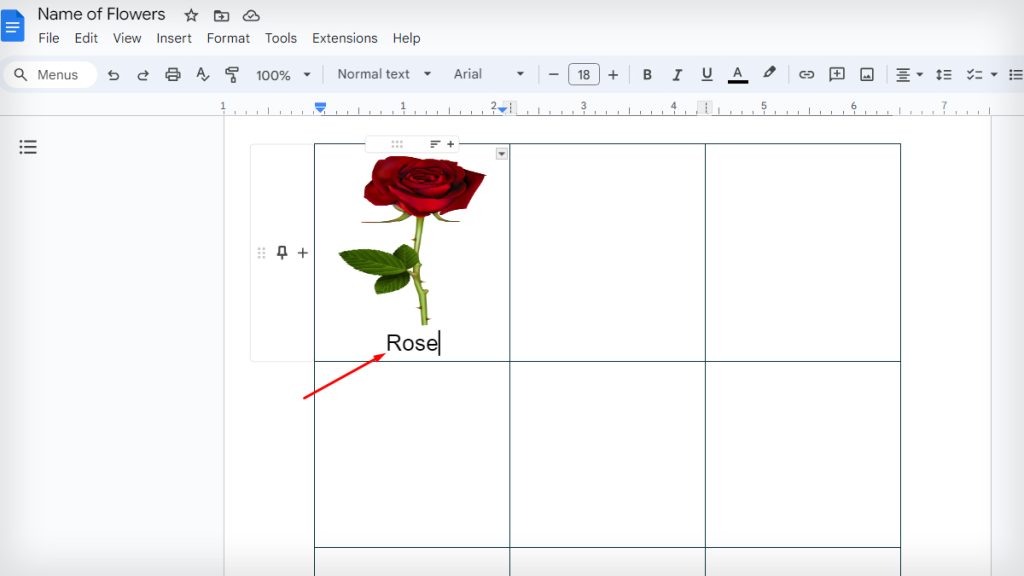
Task: Open the Menus search box
Action: tap(50, 74)
